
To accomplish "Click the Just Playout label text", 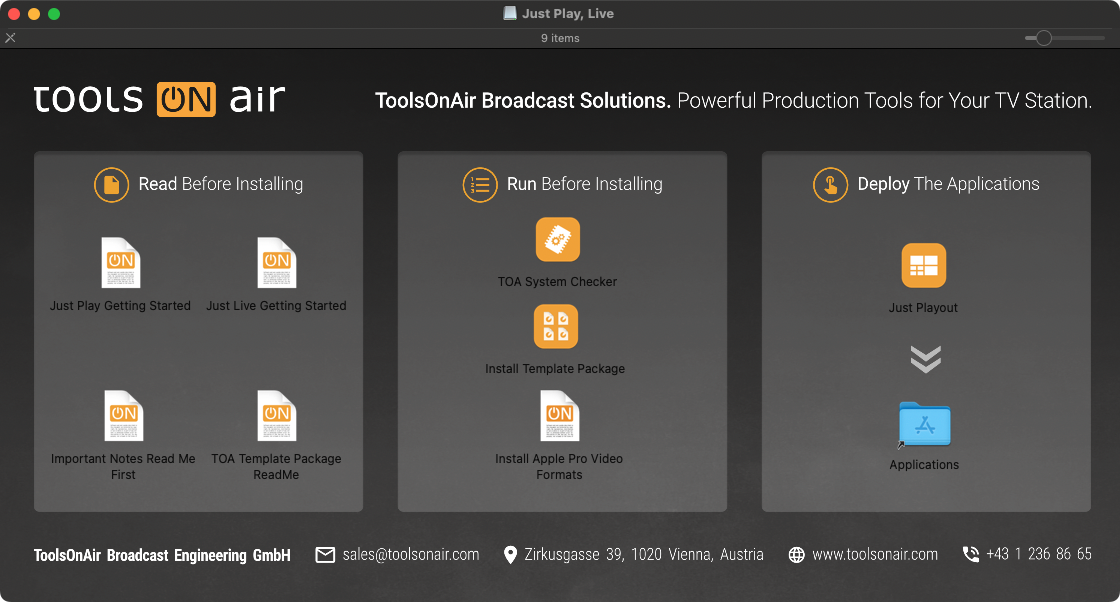I will 923,308.
